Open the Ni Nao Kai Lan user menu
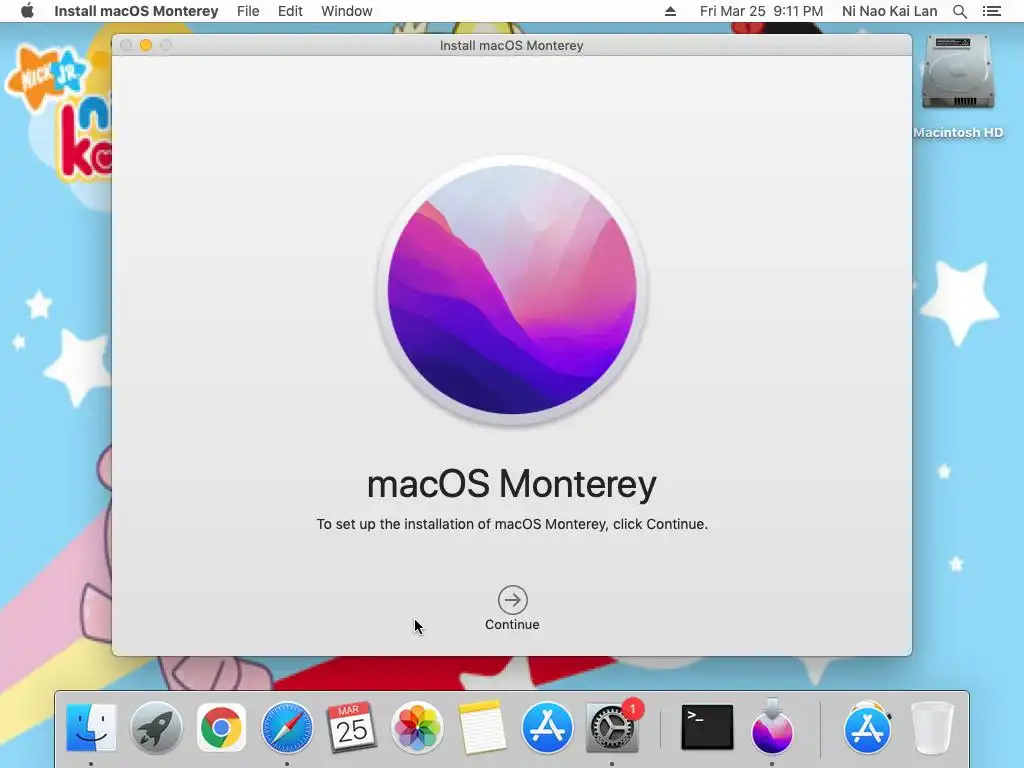 click(x=889, y=11)
